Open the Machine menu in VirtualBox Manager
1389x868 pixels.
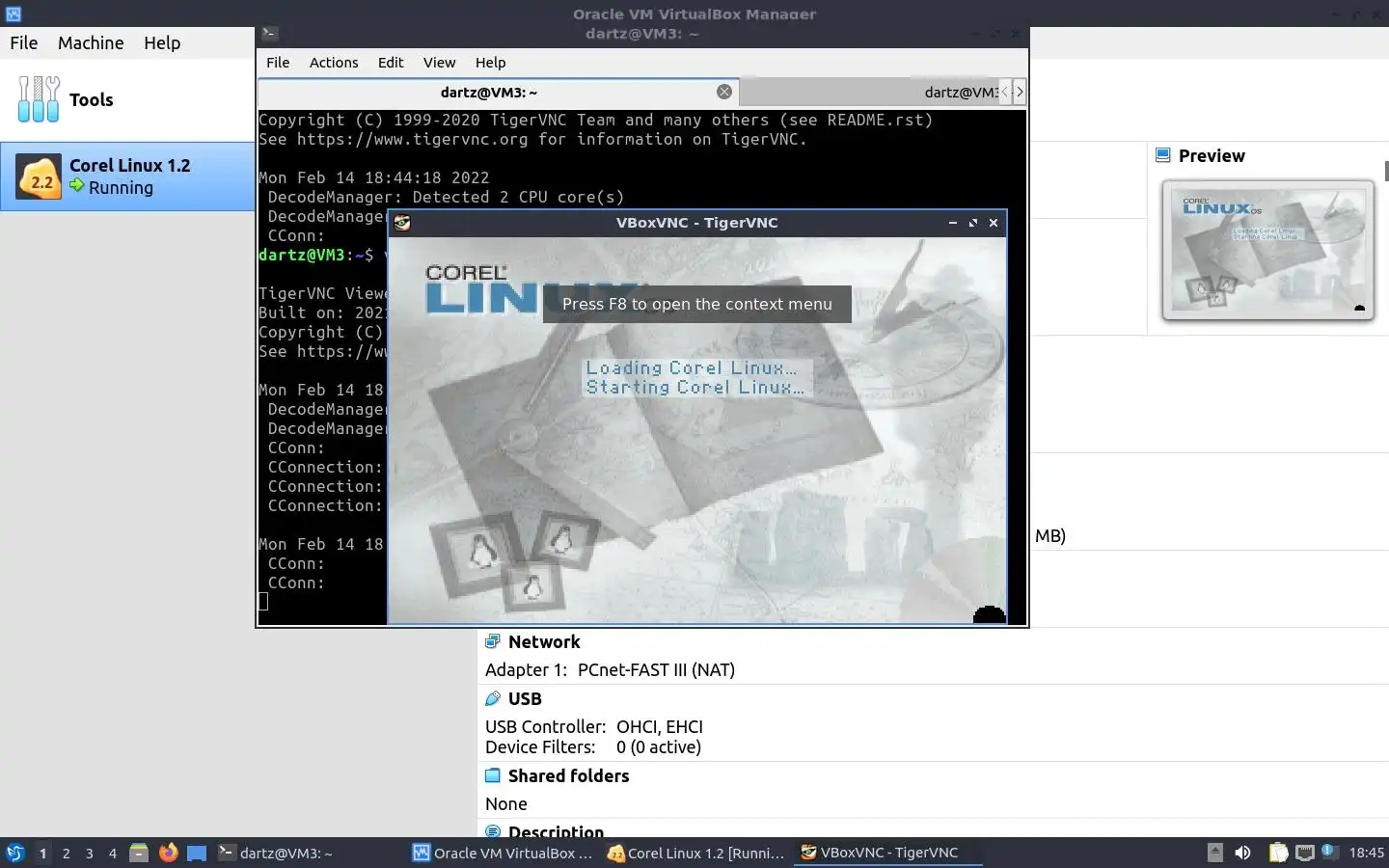pos(91,42)
